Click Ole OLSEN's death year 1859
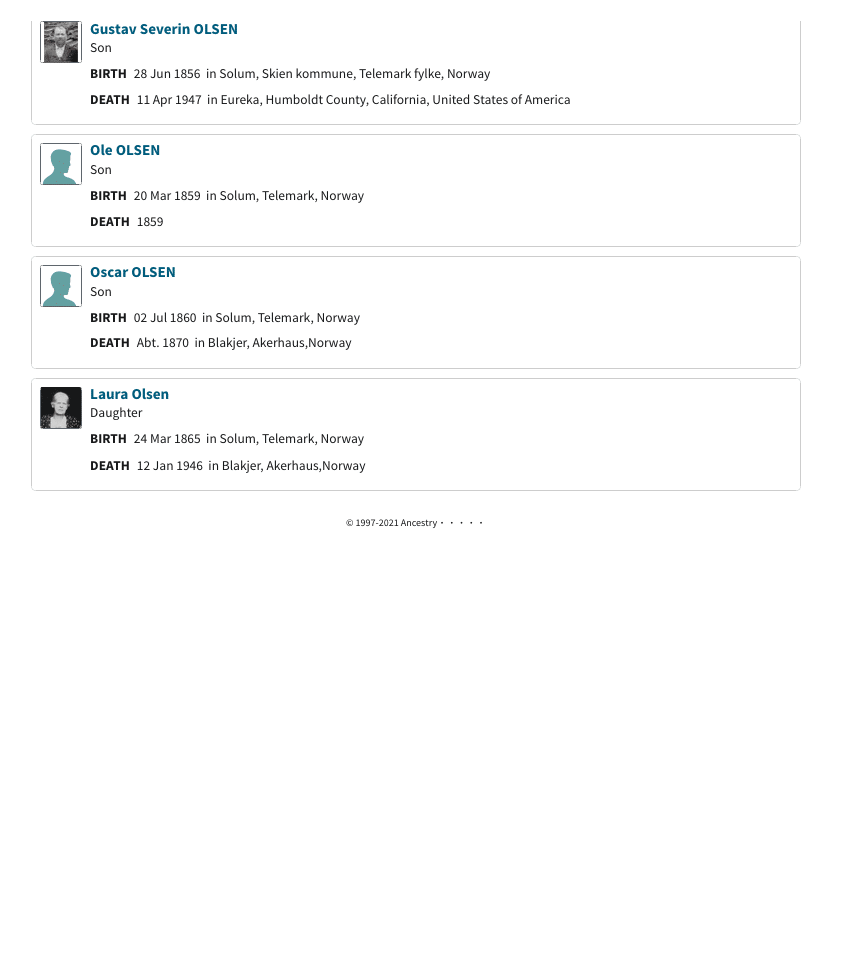The height and width of the screenshot is (966, 858). point(150,222)
